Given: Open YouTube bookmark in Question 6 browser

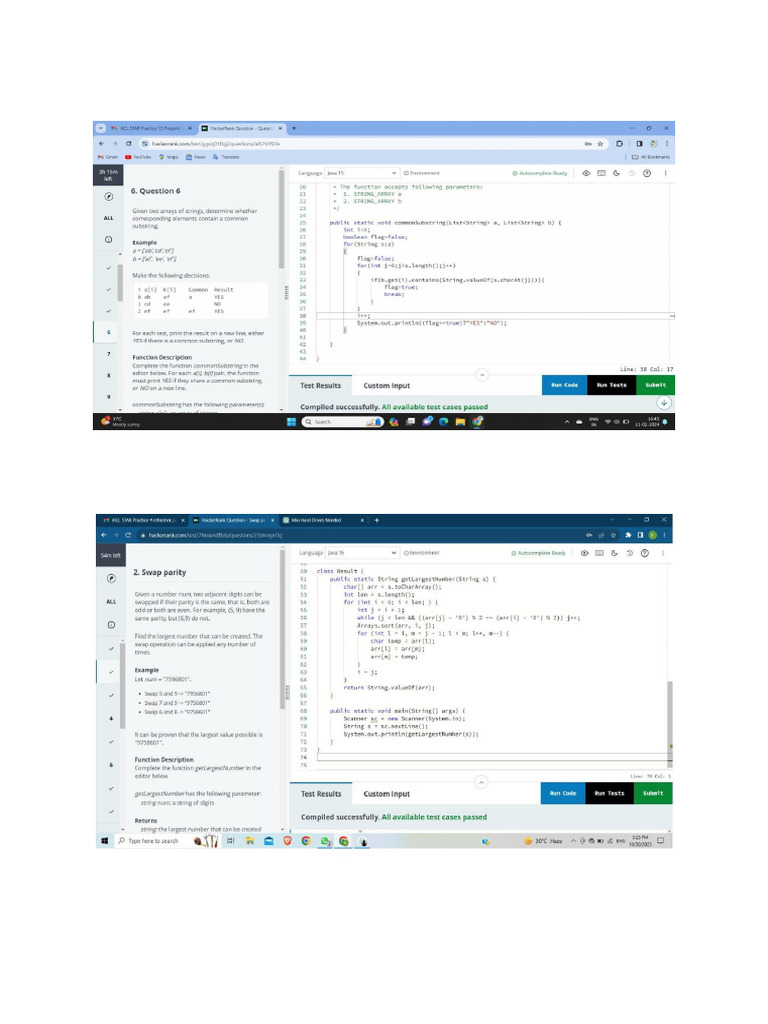Looking at the screenshot, I should point(138,157).
